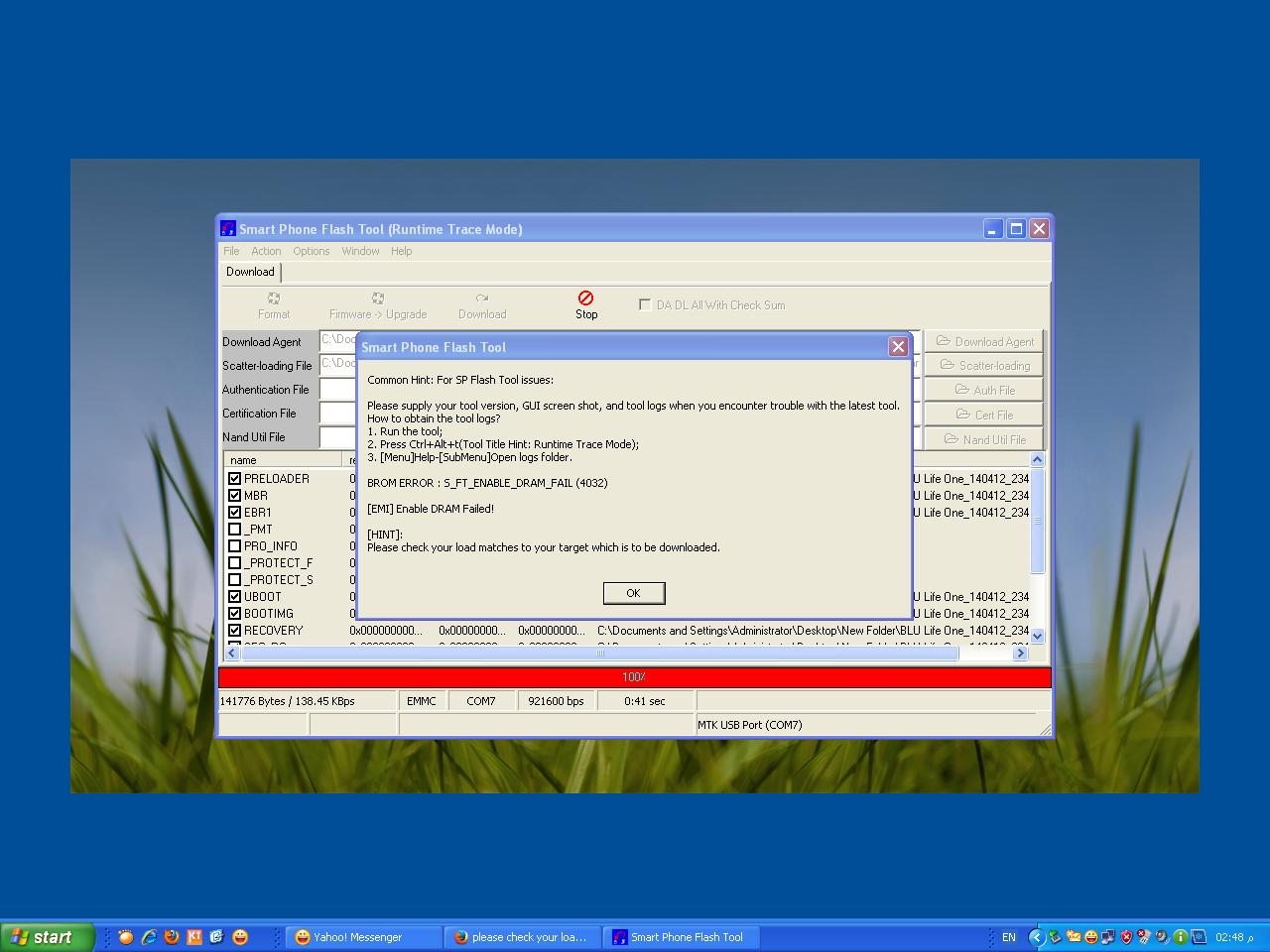Click the Stop button in the toolbar
The height and width of the screenshot is (952, 1270).
point(586,304)
